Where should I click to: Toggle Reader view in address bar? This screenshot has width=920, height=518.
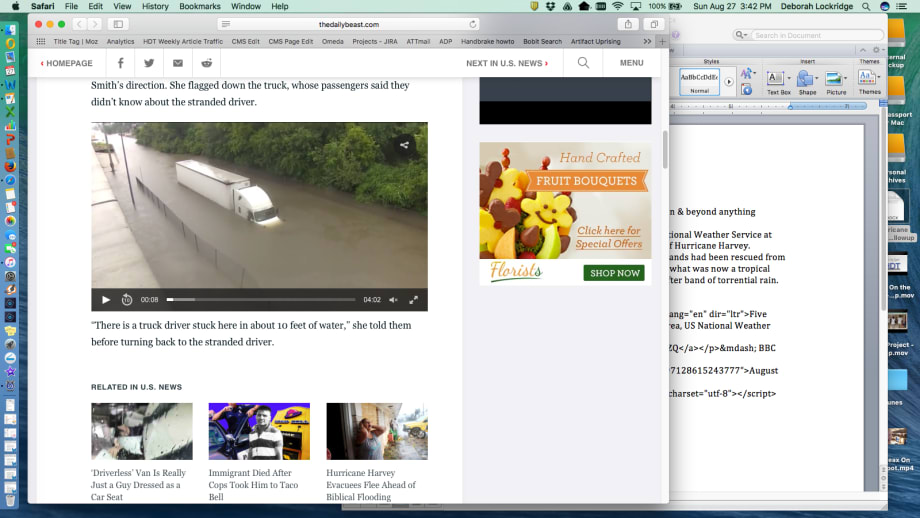(226, 24)
